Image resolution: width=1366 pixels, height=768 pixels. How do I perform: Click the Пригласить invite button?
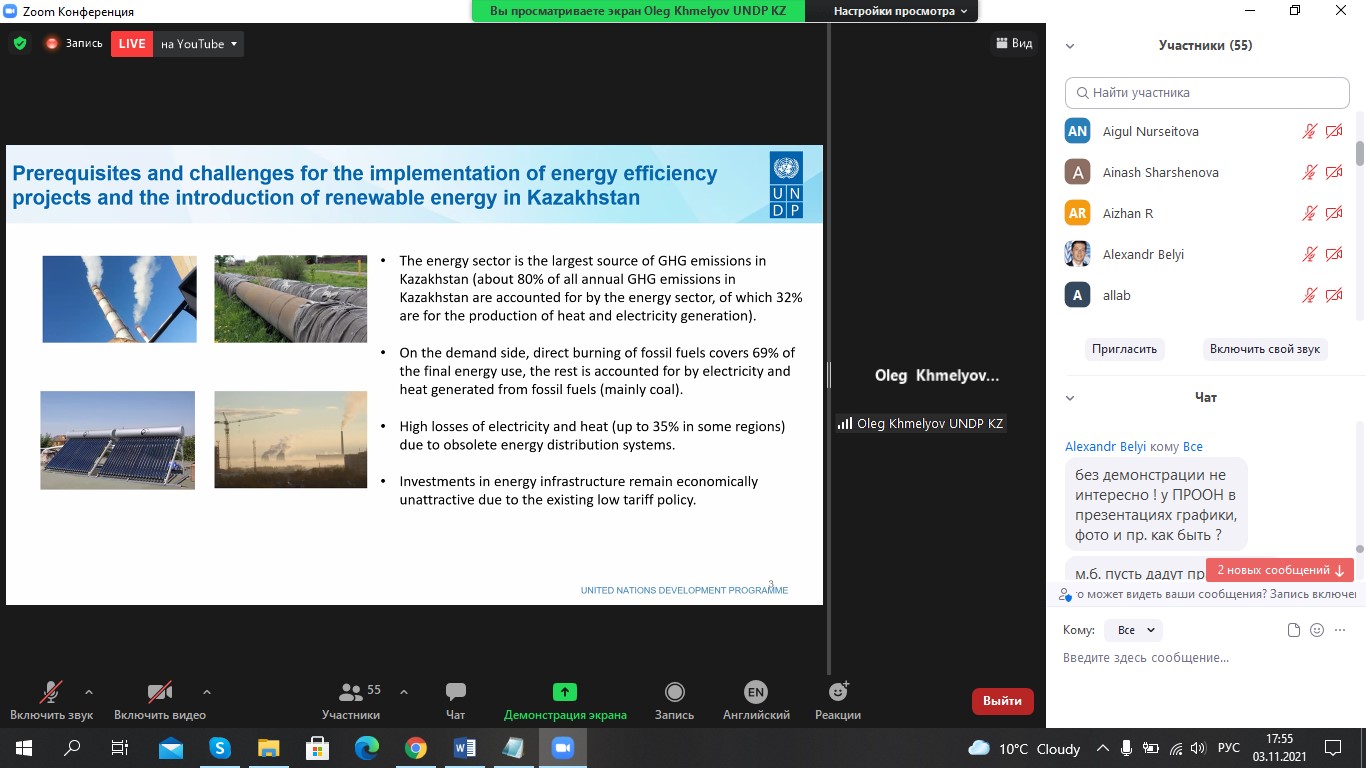(x=1124, y=349)
